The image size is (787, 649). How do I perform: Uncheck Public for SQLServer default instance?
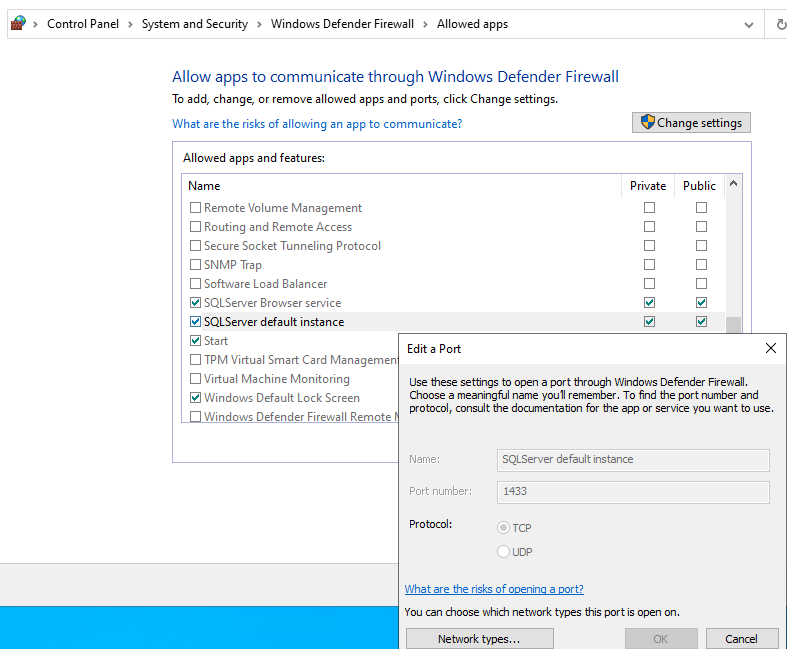701,321
